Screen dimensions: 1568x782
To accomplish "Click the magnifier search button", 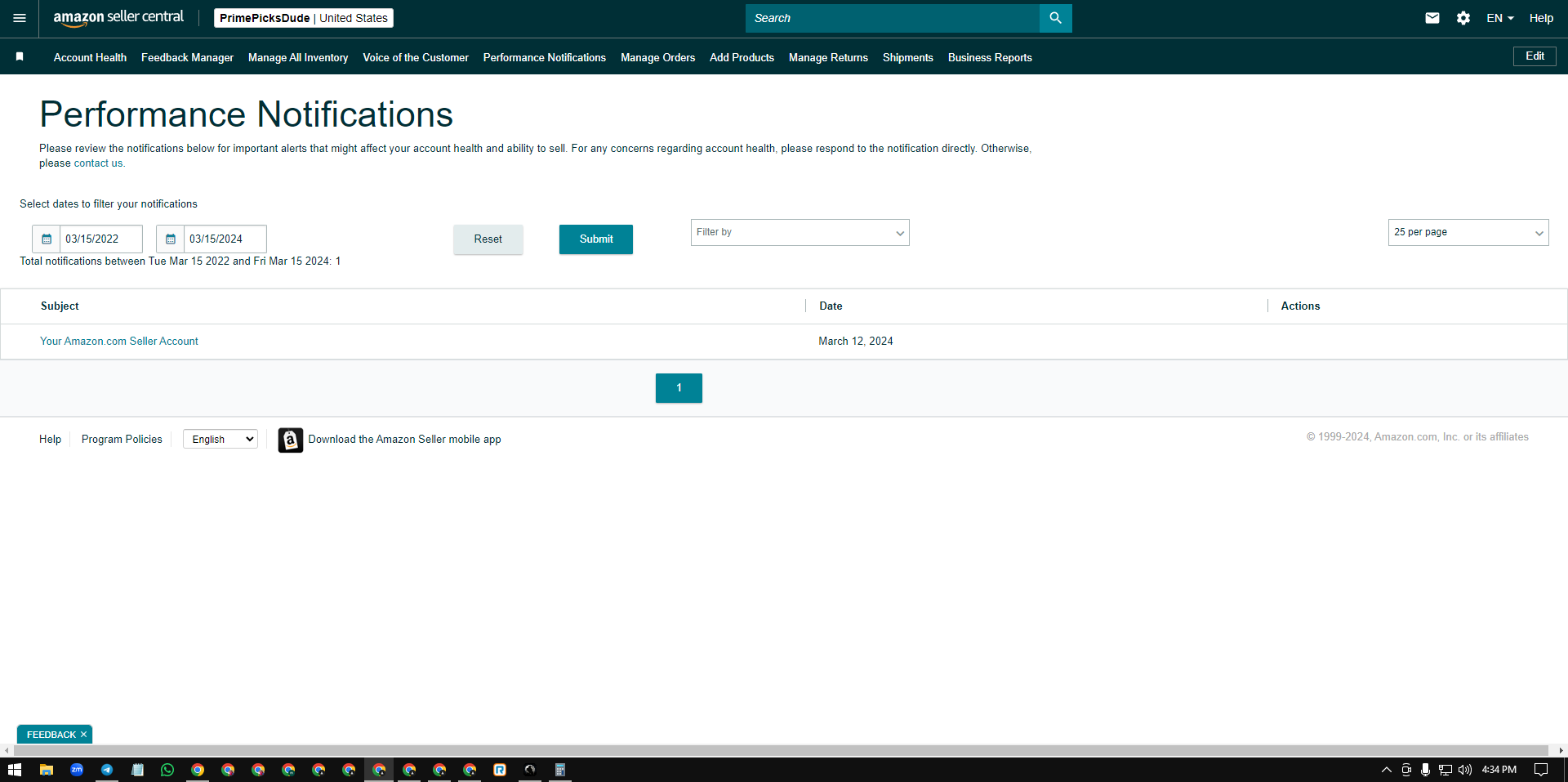I will pos(1055,18).
